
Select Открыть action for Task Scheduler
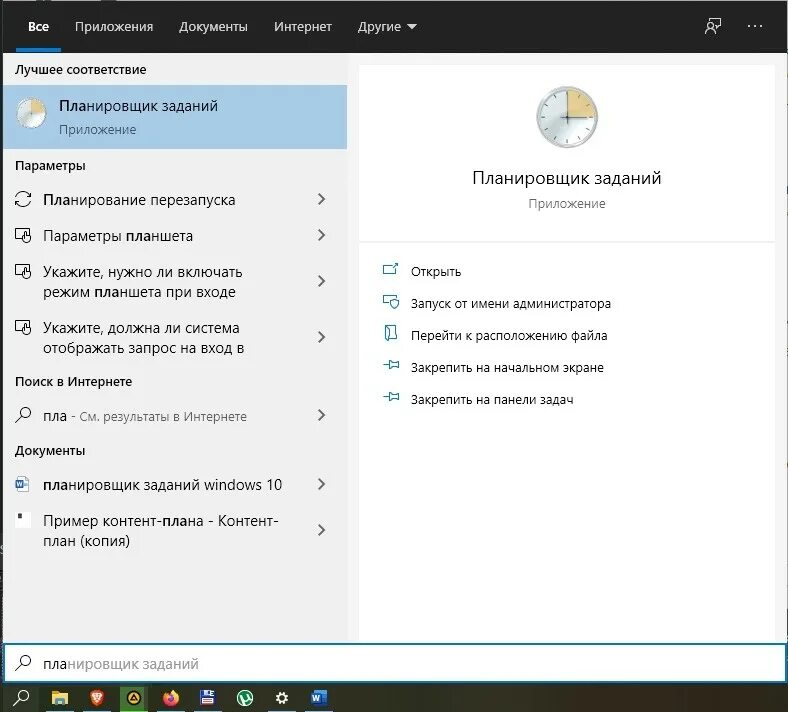click(x=436, y=271)
